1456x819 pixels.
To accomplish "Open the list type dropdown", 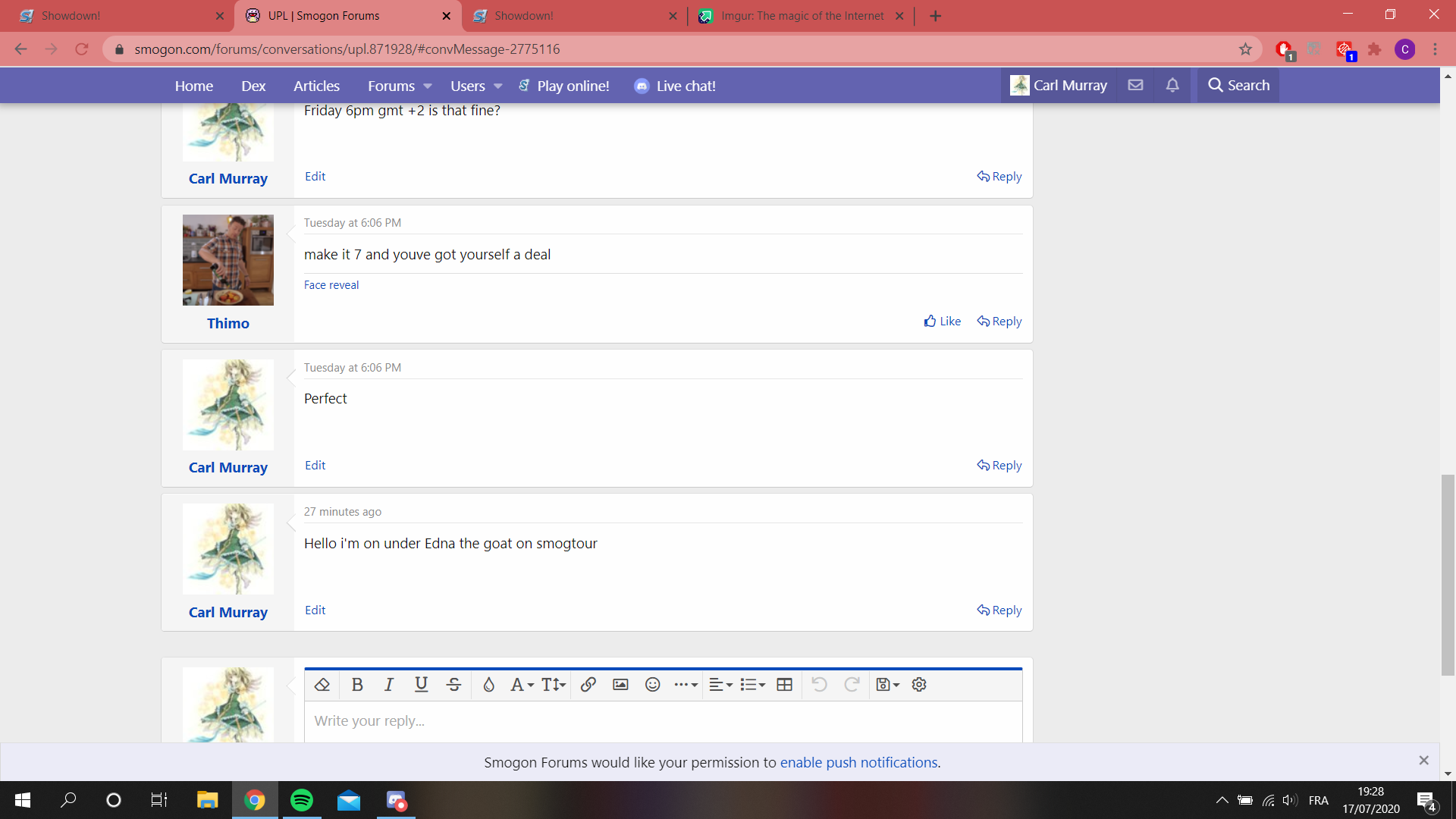I will 753,685.
